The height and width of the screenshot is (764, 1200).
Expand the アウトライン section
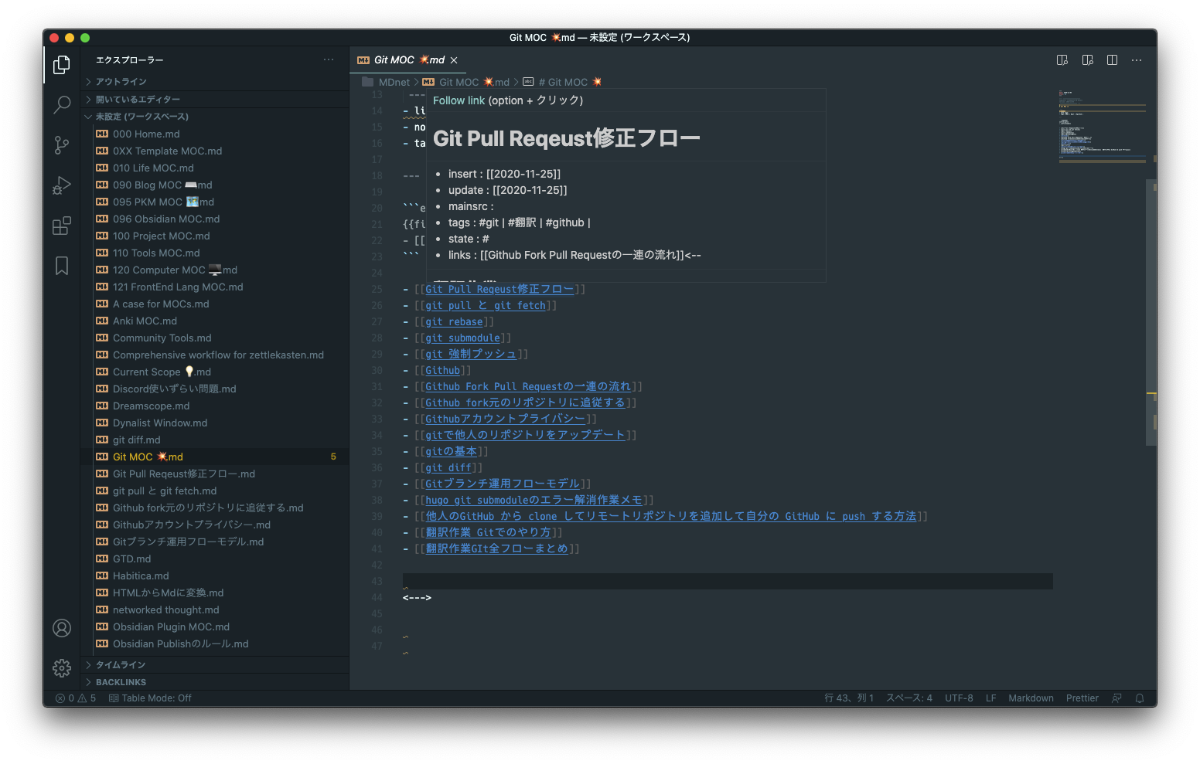click(215, 82)
